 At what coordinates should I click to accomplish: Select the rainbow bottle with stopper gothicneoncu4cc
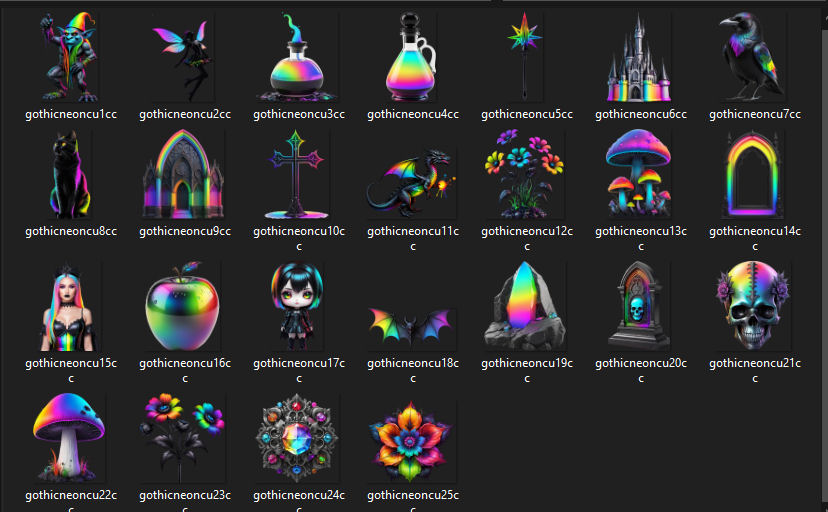[411, 57]
